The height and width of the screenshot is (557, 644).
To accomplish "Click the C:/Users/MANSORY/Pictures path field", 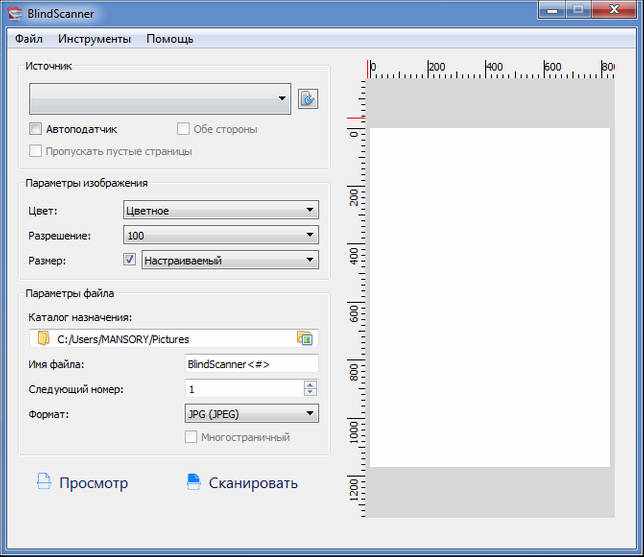I will point(174,338).
